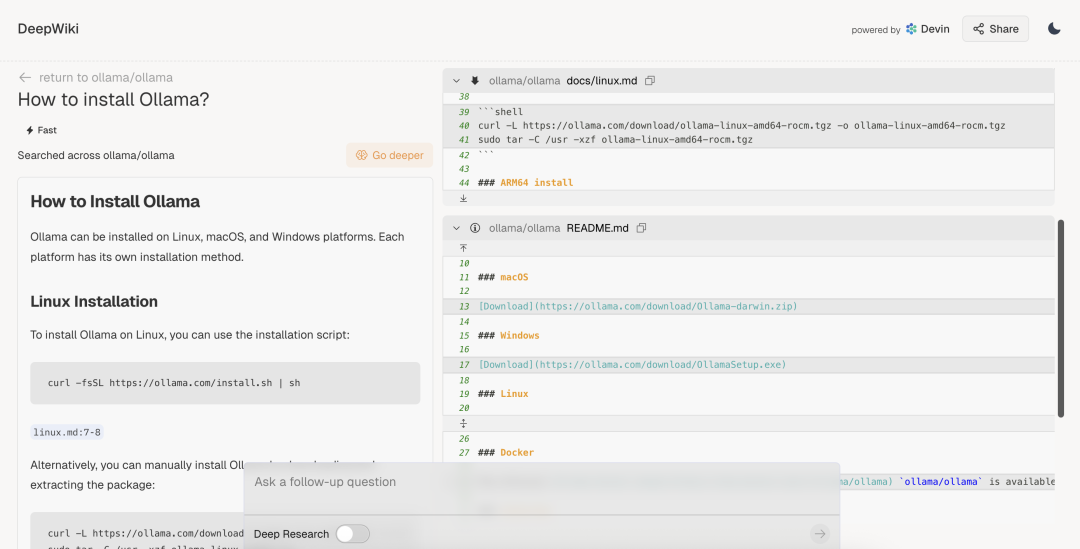1080x549 pixels.
Task: Click the "### Windows" code line
Action: 508,335
